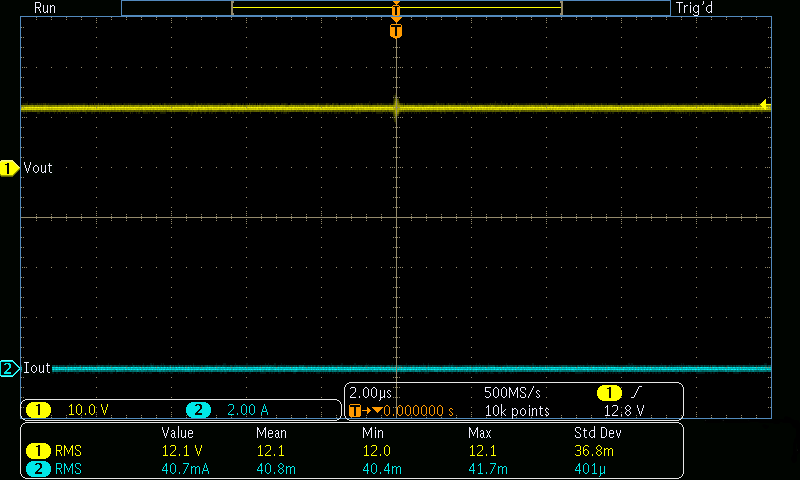This screenshot has height=480, width=800.
Task: Click the waveform record overview bar at top
Action: click(396, 8)
